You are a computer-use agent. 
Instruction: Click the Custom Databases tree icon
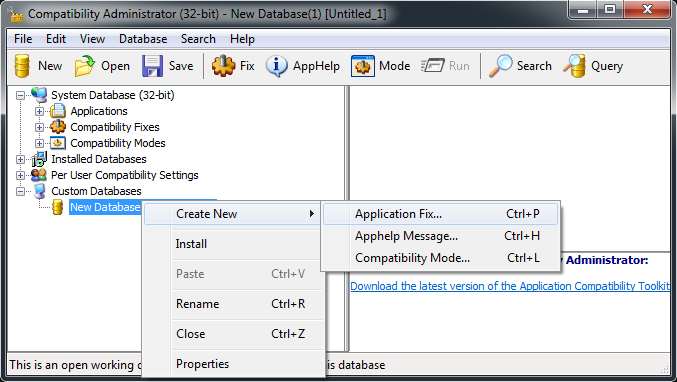tap(39, 191)
